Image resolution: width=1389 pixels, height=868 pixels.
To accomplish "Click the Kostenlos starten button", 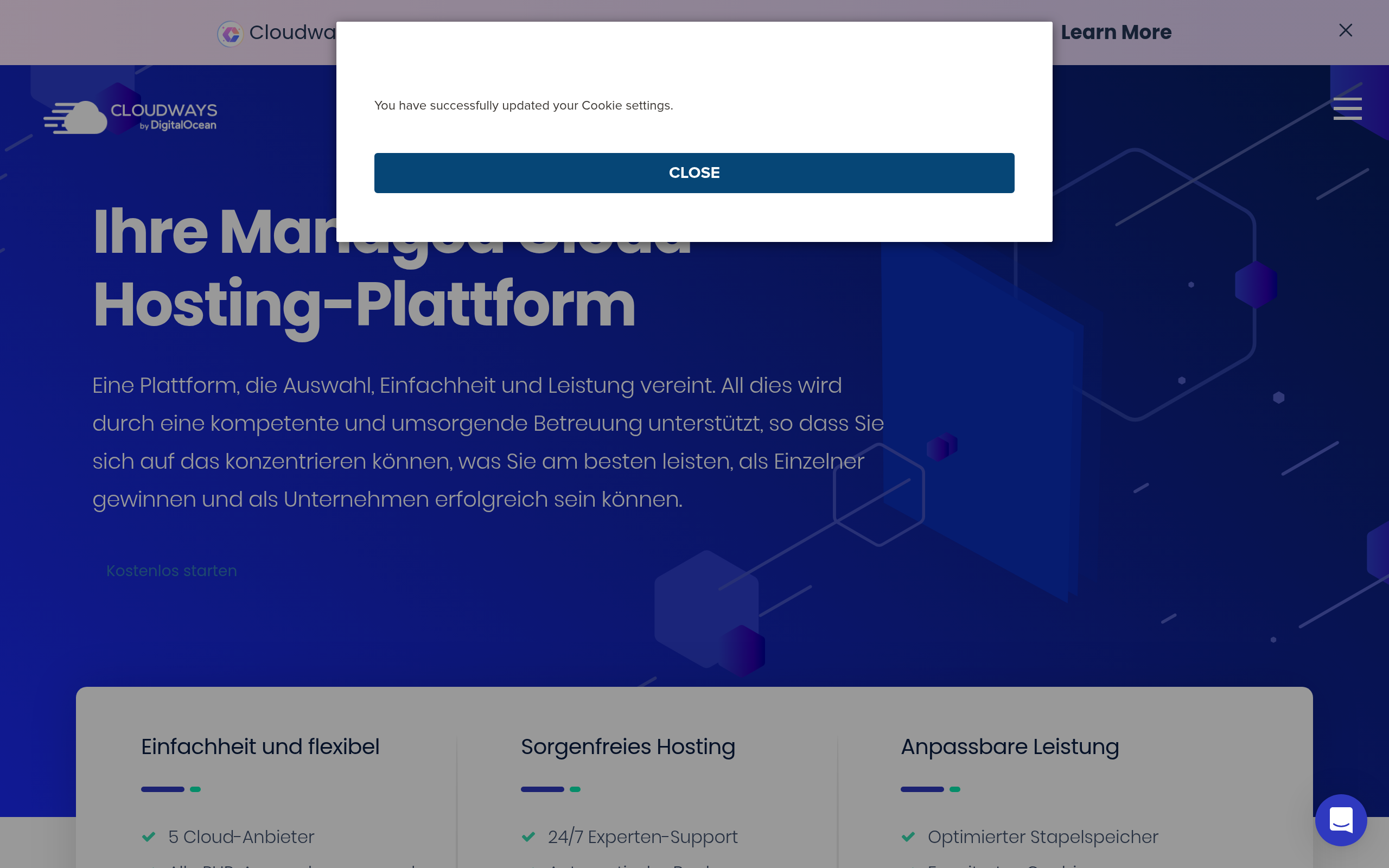I will click(171, 571).
